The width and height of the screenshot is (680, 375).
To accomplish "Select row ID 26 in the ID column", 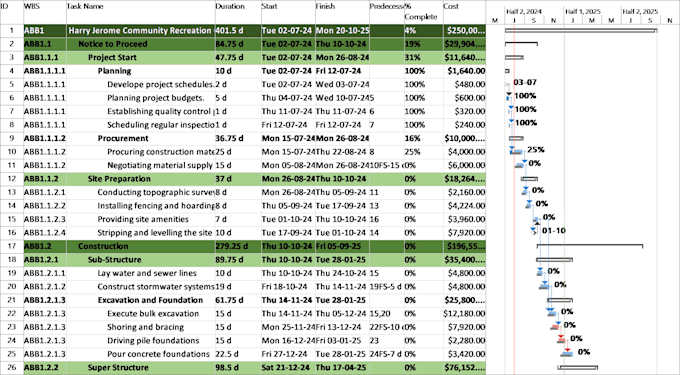I will (12, 368).
